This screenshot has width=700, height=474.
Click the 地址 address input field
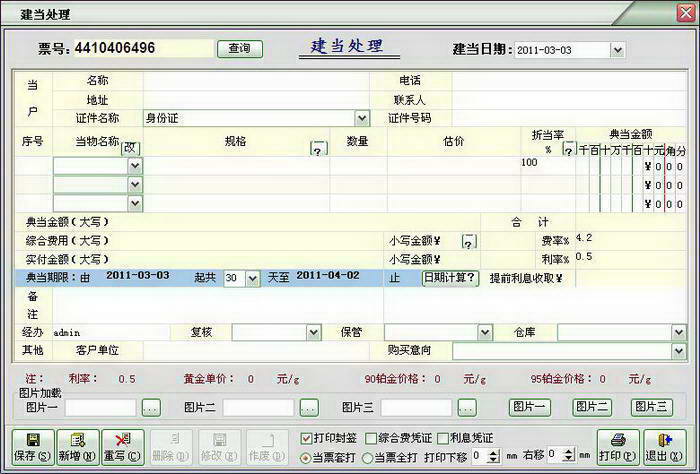pos(256,100)
